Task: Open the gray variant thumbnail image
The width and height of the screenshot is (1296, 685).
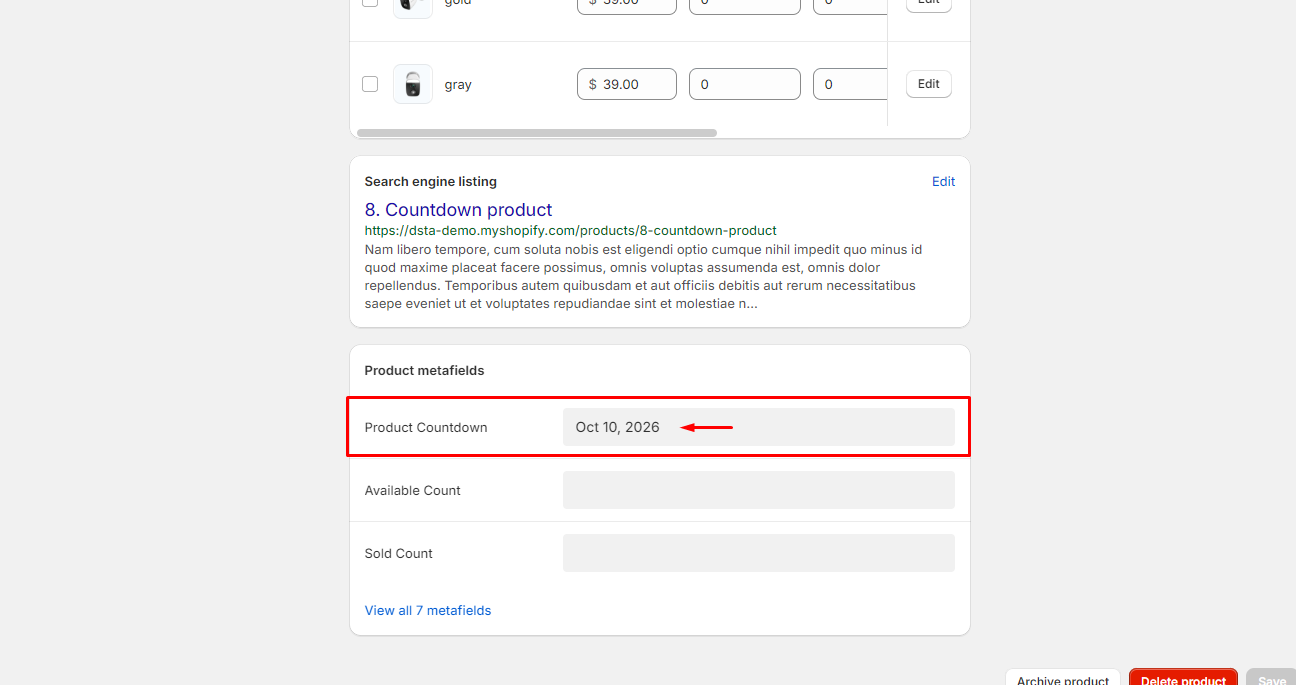Action: coord(412,84)
